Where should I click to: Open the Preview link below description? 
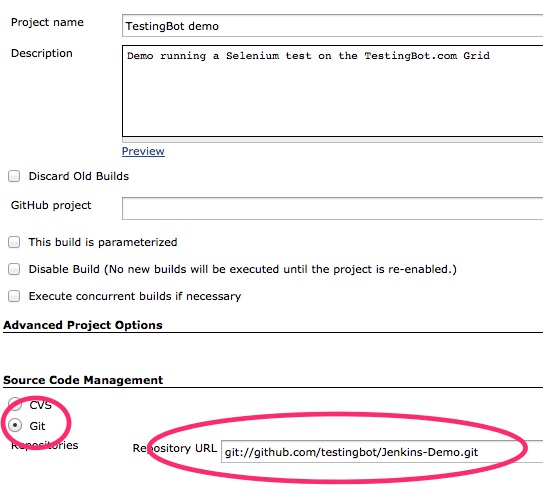pyautogui.click(x=143, y=151)
